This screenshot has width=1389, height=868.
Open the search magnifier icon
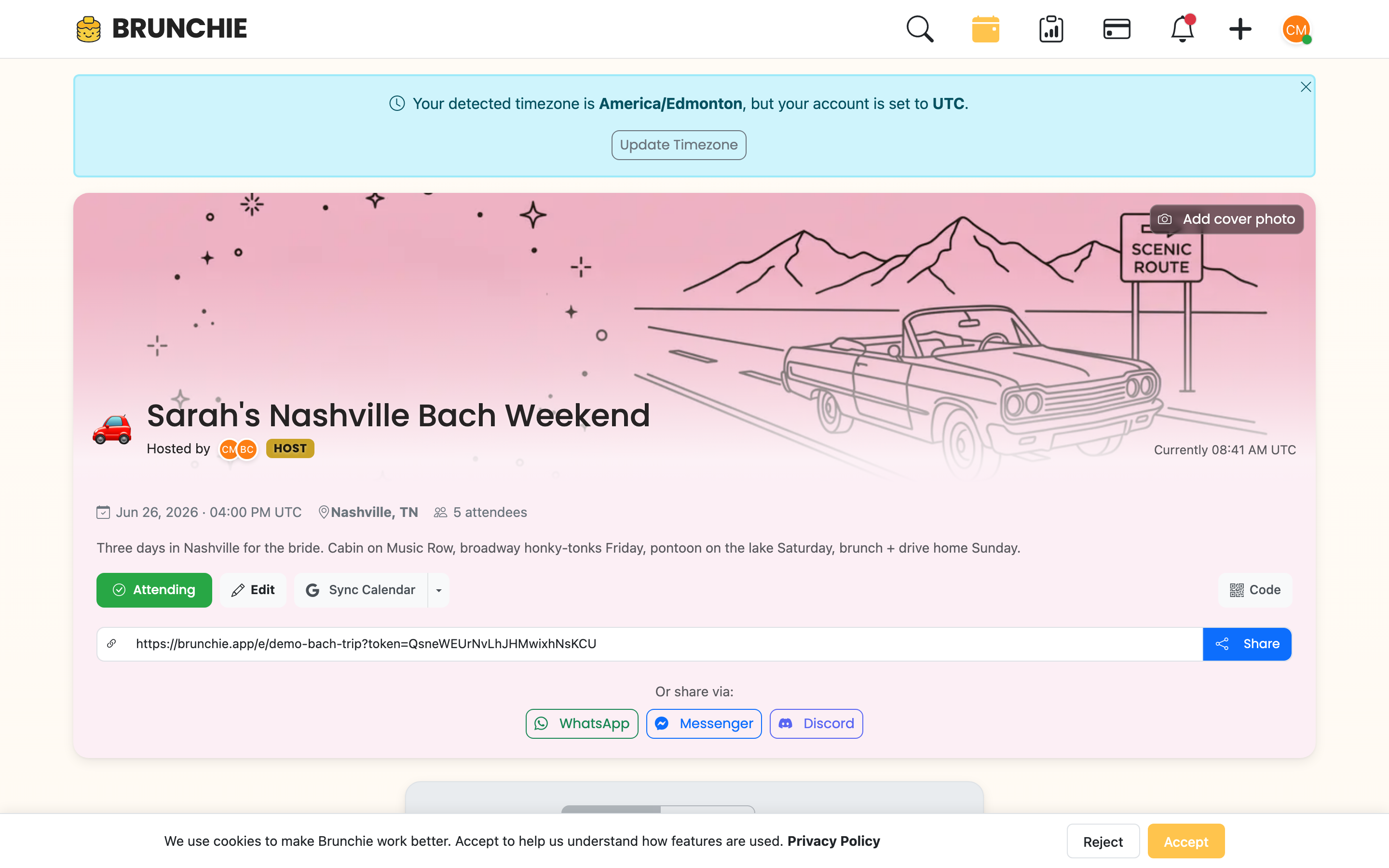click(920, 29)
